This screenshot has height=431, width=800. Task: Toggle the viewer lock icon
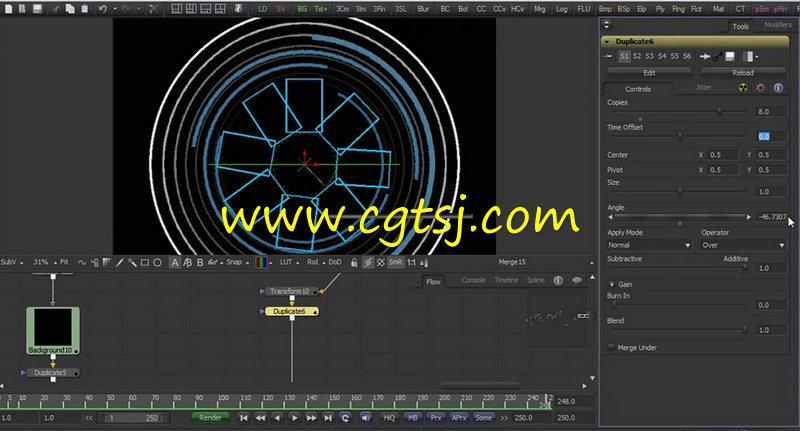click(354, 262)
